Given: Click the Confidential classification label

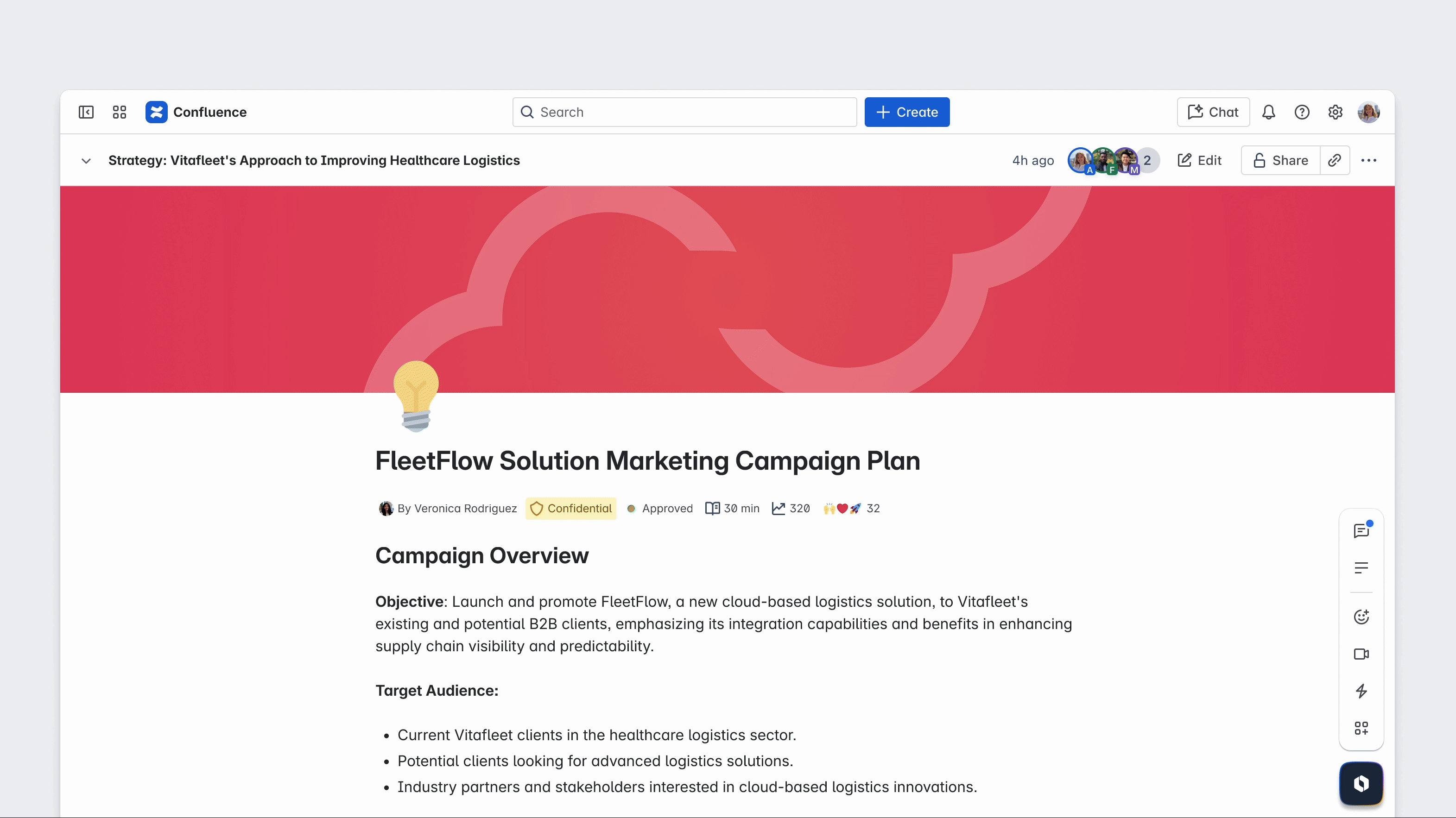Looking at the screenshot, I should click(570, 509).
